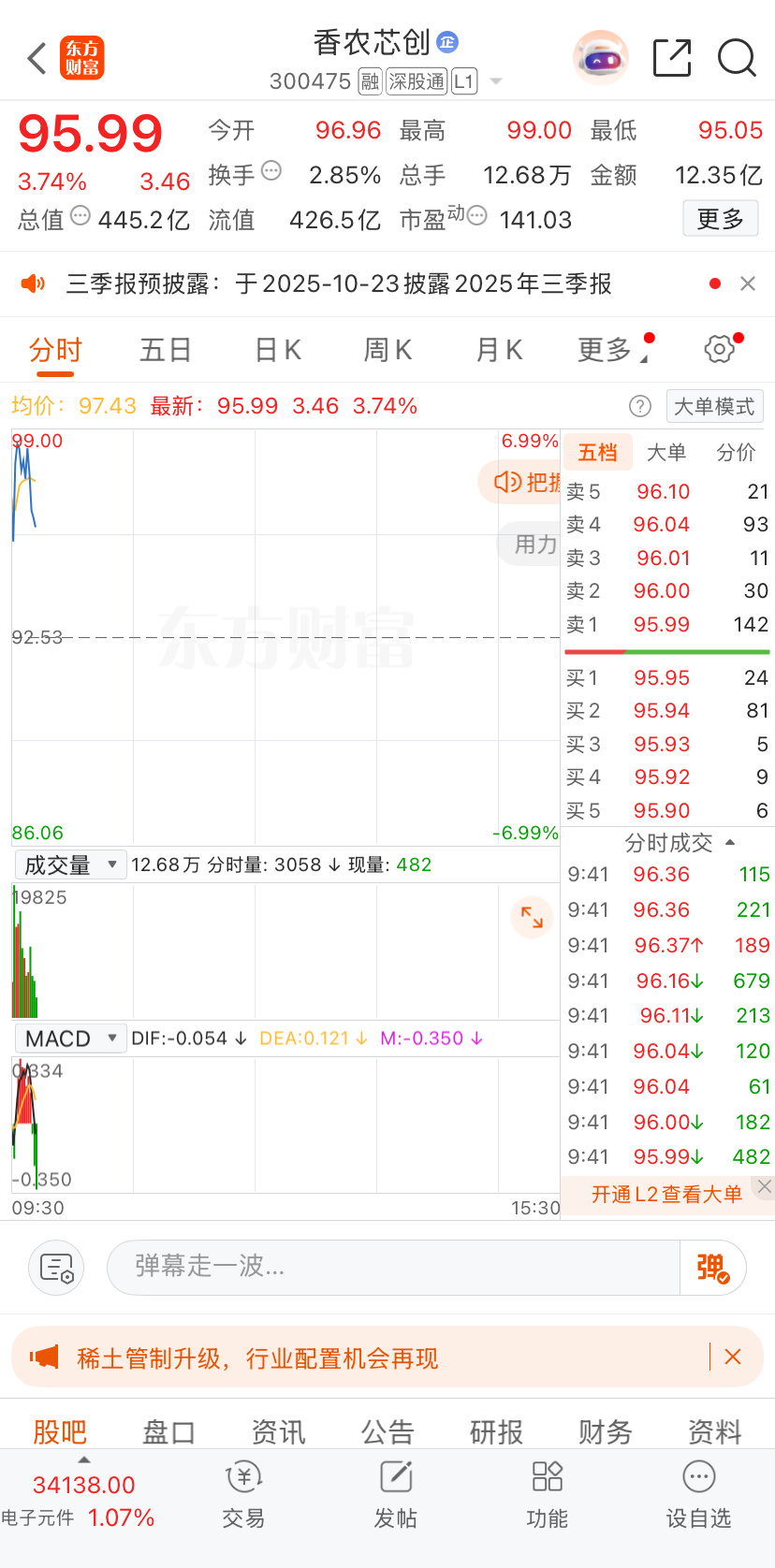Open 功能 functions icon
Screen dimensions: 775x1568
(x=548, y=1496)
